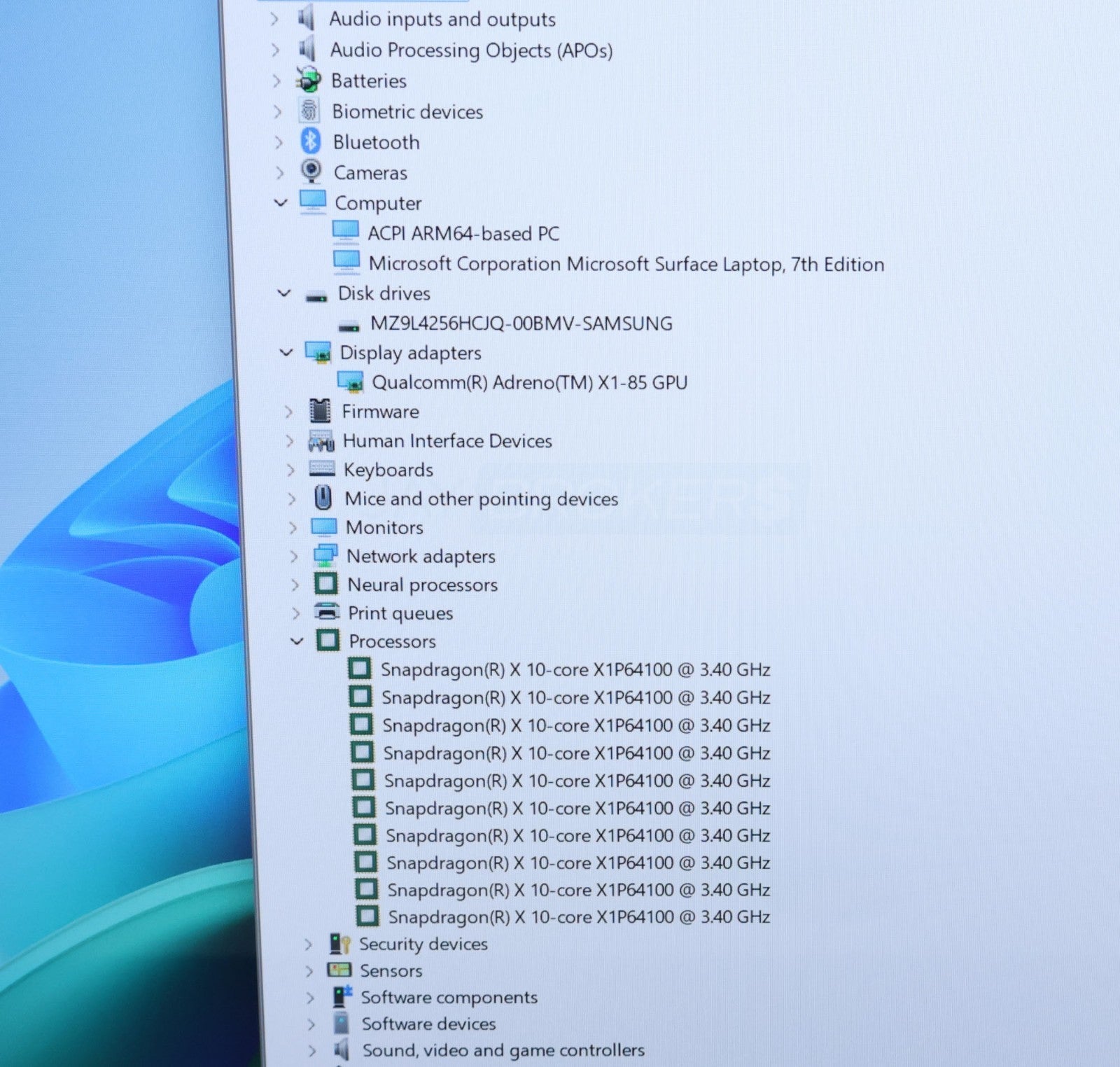
Task: Collapse the Computer category
Action: click(x=281, y=203)
